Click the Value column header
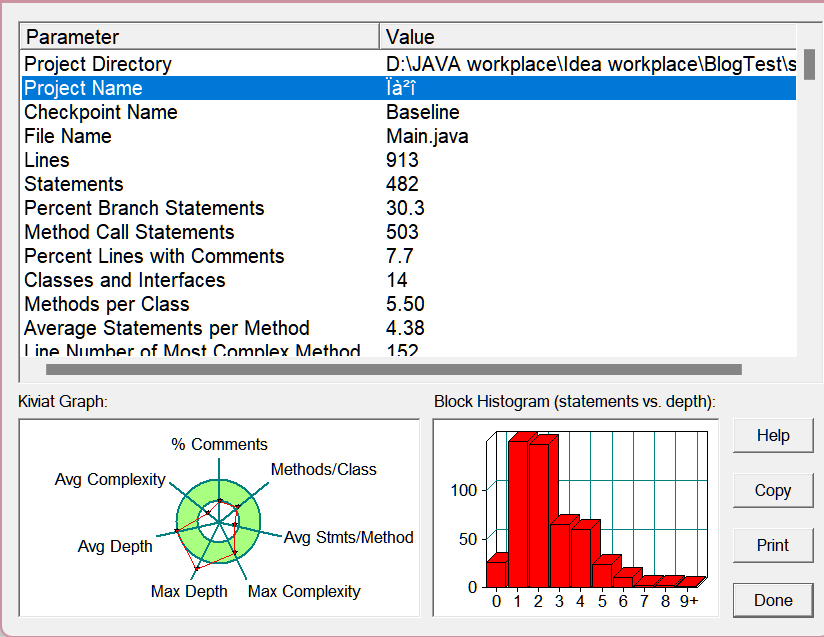 click(x=588, y=37)
